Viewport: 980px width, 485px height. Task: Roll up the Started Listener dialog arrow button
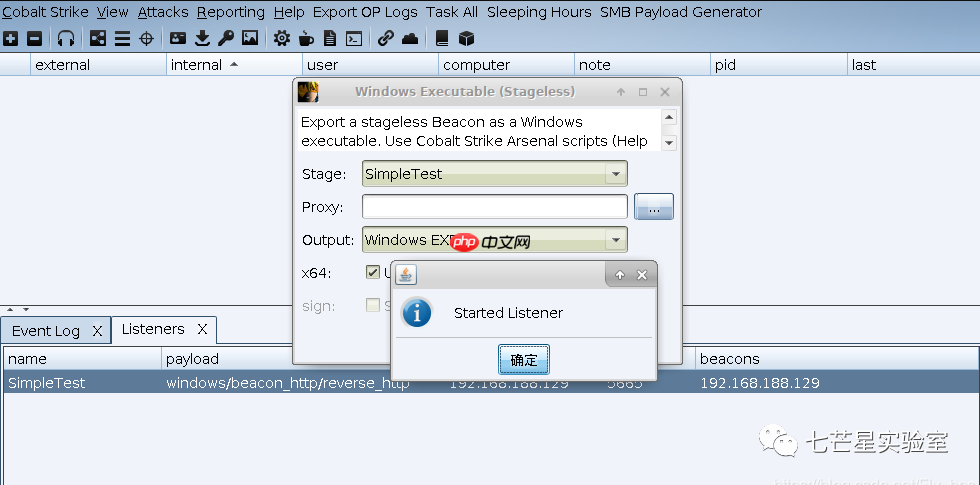click(x=620, y=275)
